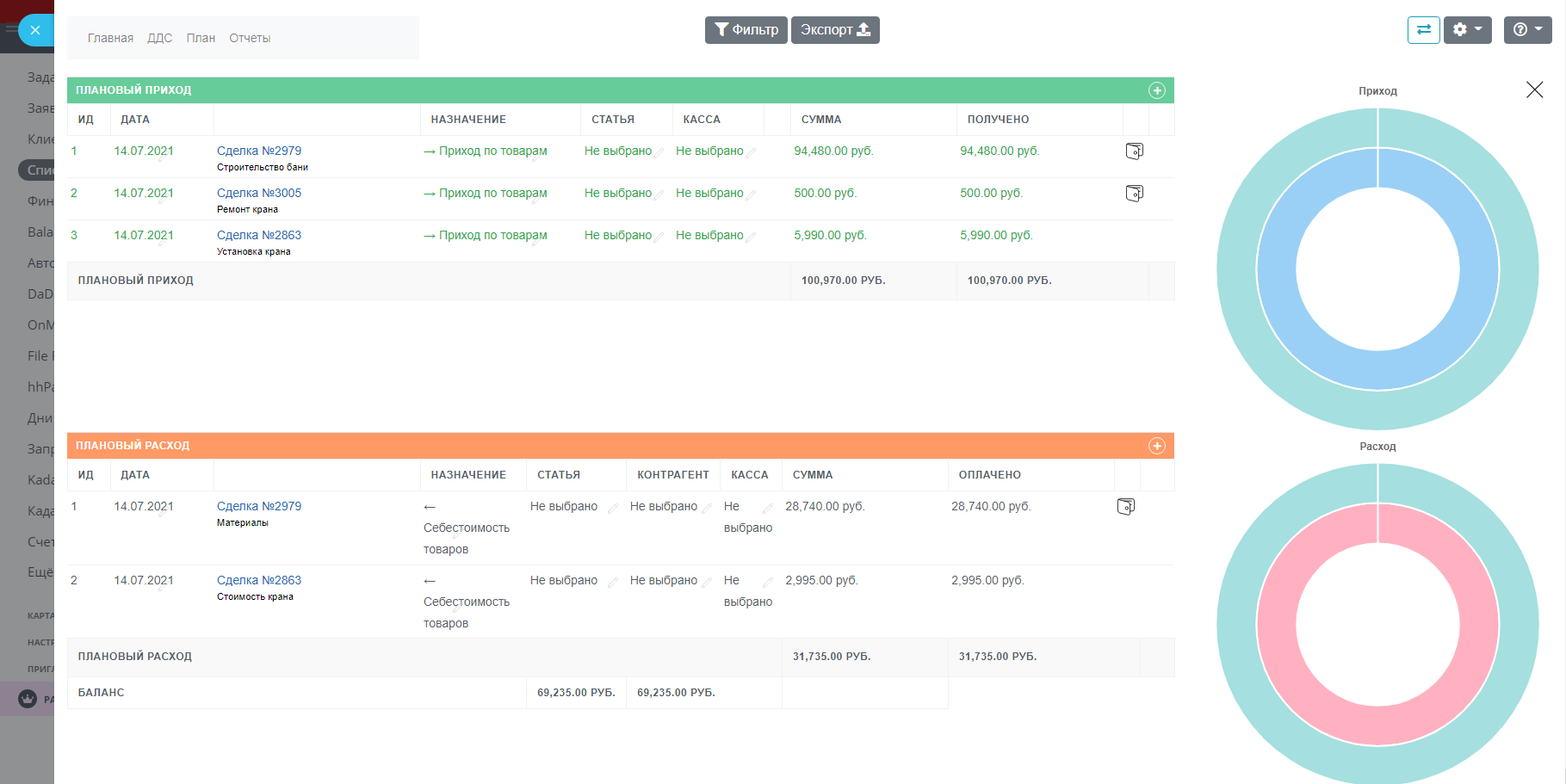Open the Отчеты tab
This screenshot has height=784, width=1566.
coord(250,38)
